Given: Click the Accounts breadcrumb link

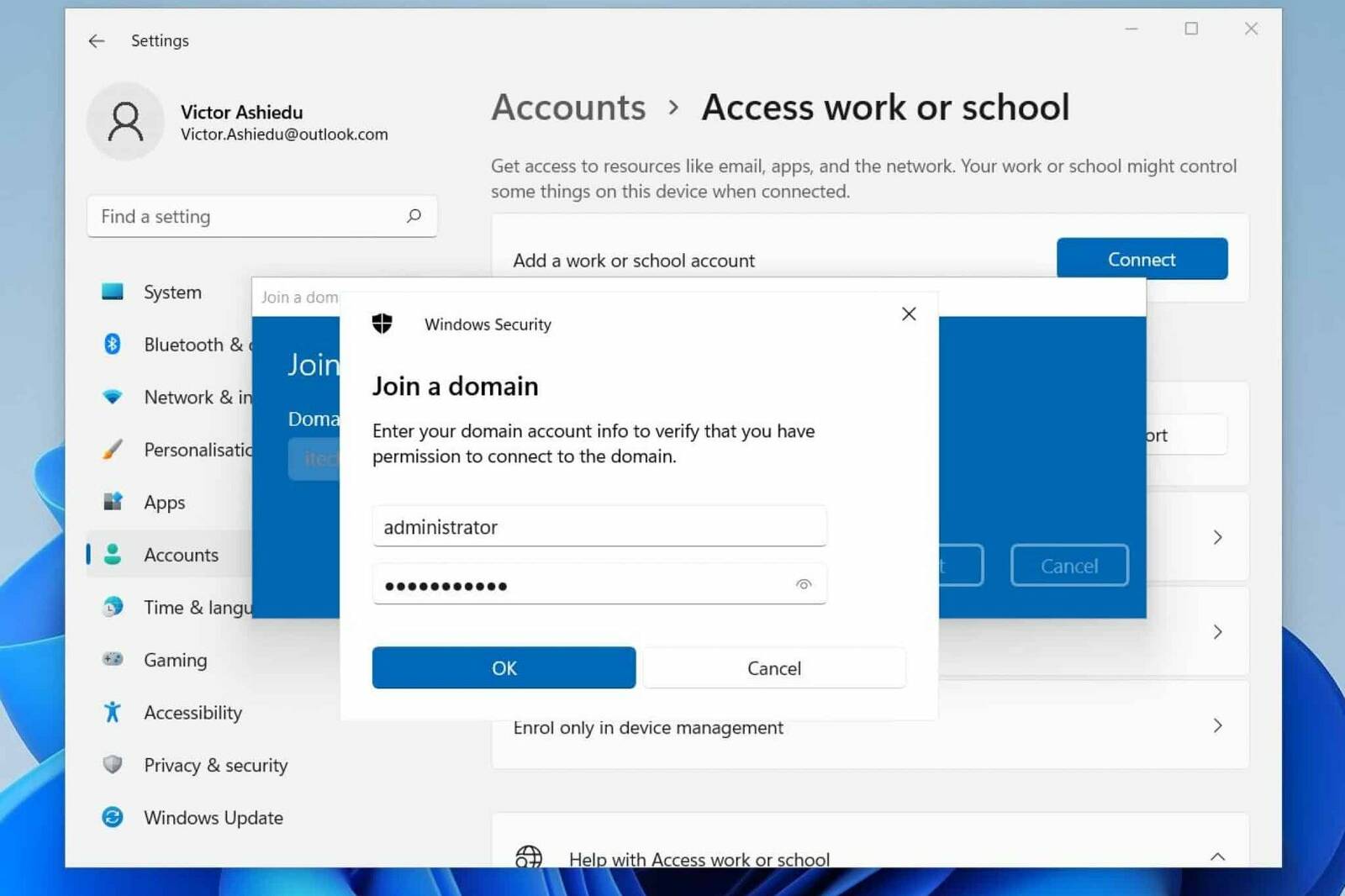Looking at the screenshot, I should click(569, 107).
